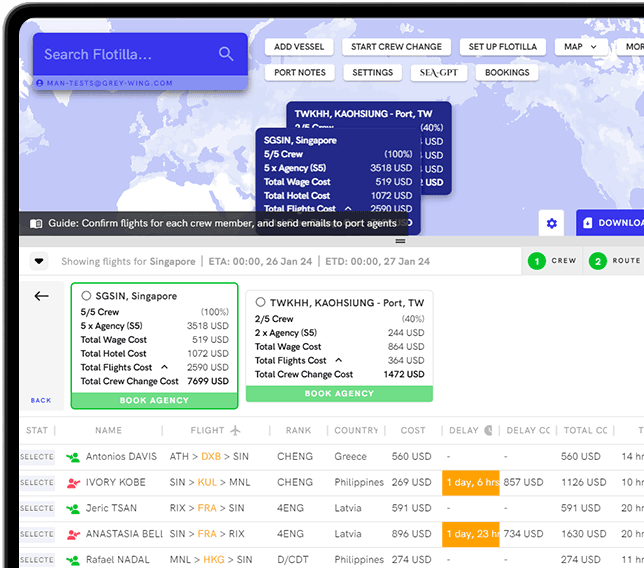Click the clock icon in DELAY header
644x568 pixels.
click(x=488, y=430)
